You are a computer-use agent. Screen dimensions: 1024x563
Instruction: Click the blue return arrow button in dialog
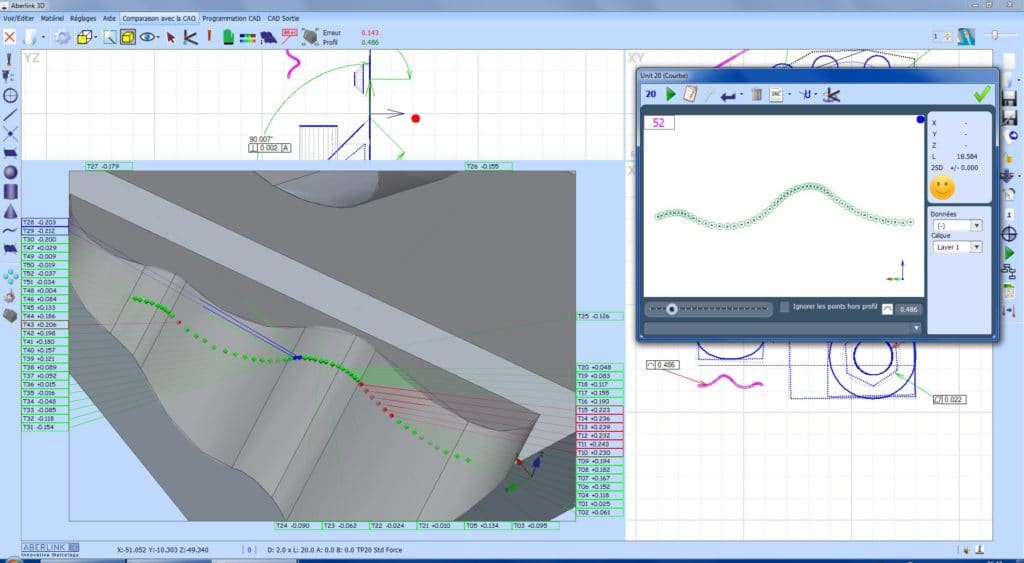coord(728,96)
